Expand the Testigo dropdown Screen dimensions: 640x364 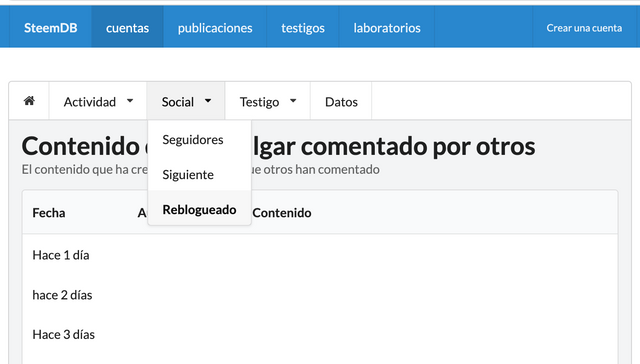coord(268,101)
